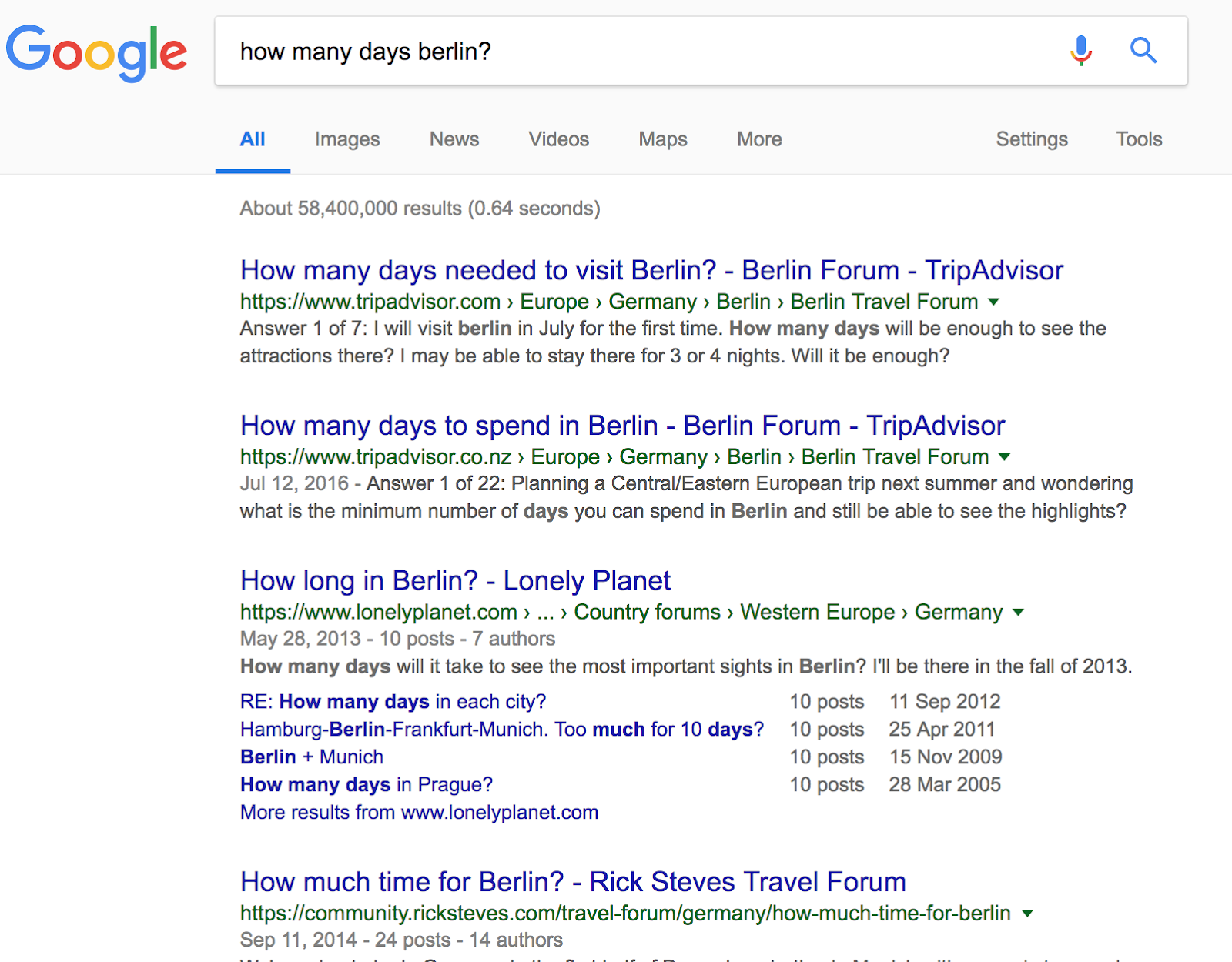Open 'How long in Berlin? - Lonely Planet' result

point(455,581)
